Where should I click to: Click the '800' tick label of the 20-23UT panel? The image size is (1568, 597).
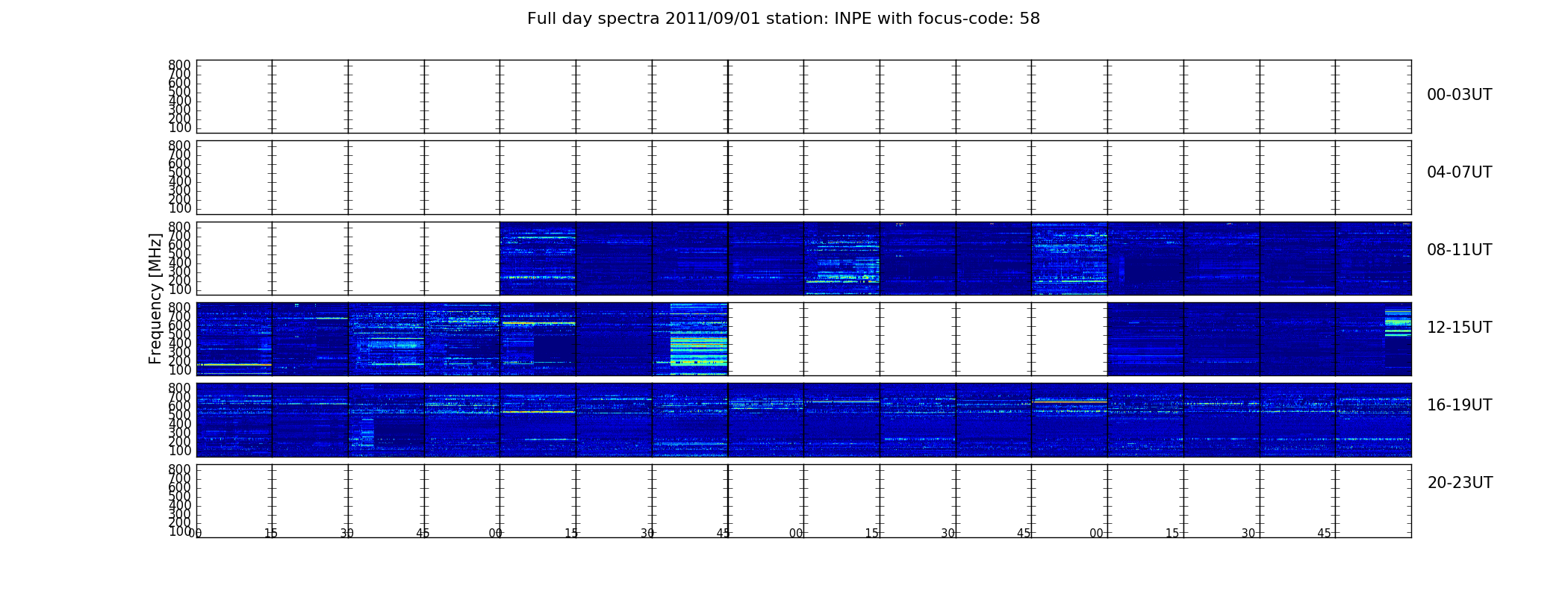179,469
